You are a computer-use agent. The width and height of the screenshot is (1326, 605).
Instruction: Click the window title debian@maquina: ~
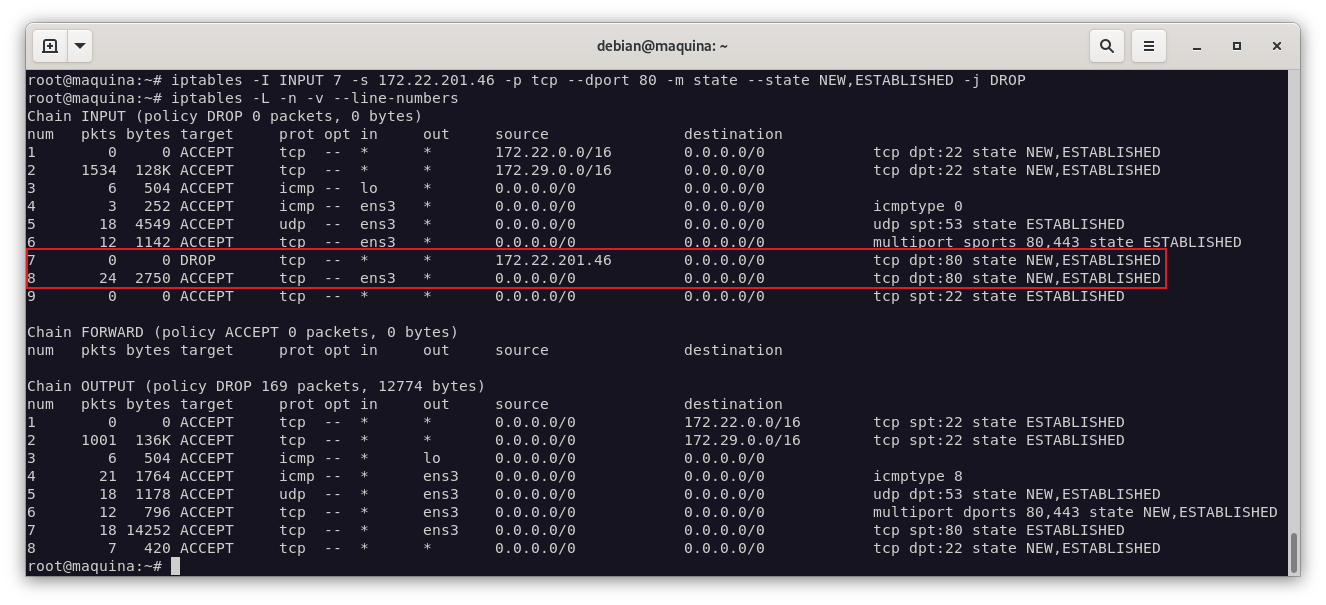click(x=662, y=46)
